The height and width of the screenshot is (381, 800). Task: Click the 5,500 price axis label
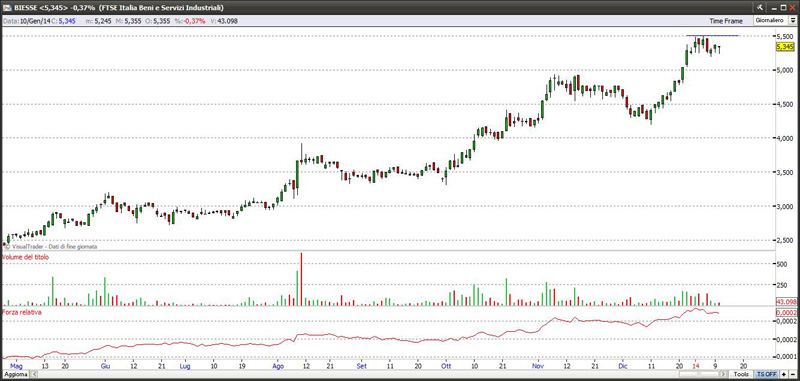[x=784, y=37]
